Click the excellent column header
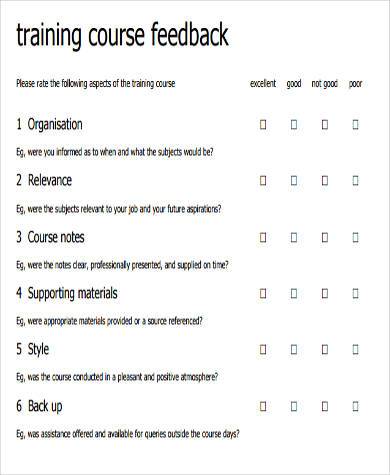 [263, 83]
